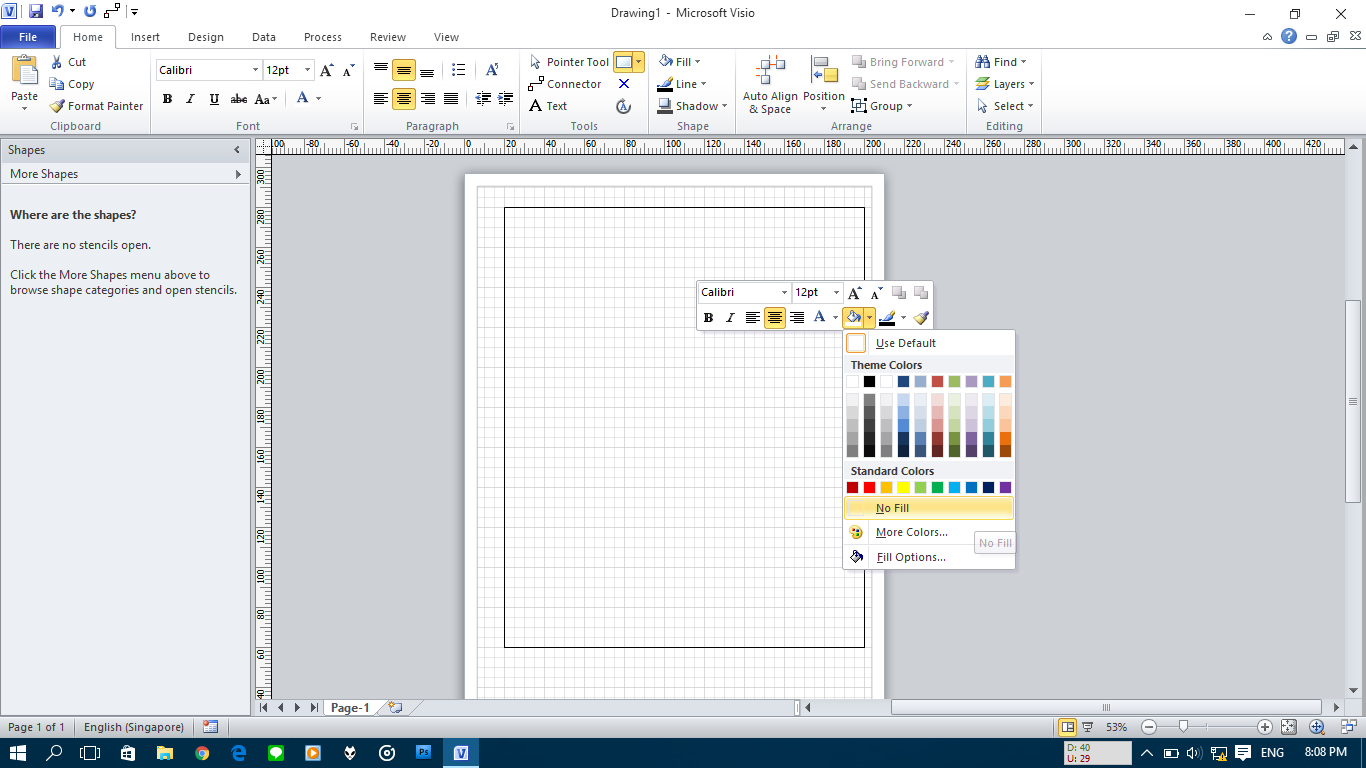Open Chrome from the taskbar
Image resolution: width=1366 pixels, height=768 pixels.
pos(202,752)
